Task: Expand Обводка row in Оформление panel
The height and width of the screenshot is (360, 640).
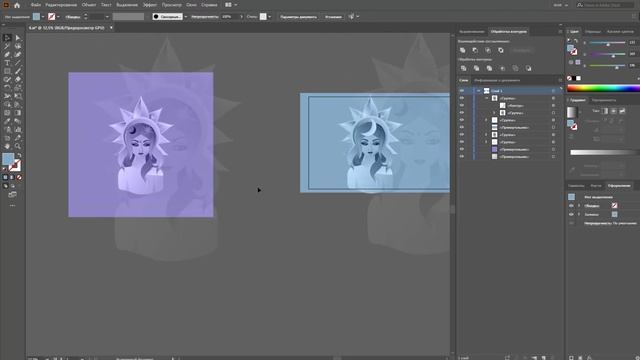Action: [579, 206]
